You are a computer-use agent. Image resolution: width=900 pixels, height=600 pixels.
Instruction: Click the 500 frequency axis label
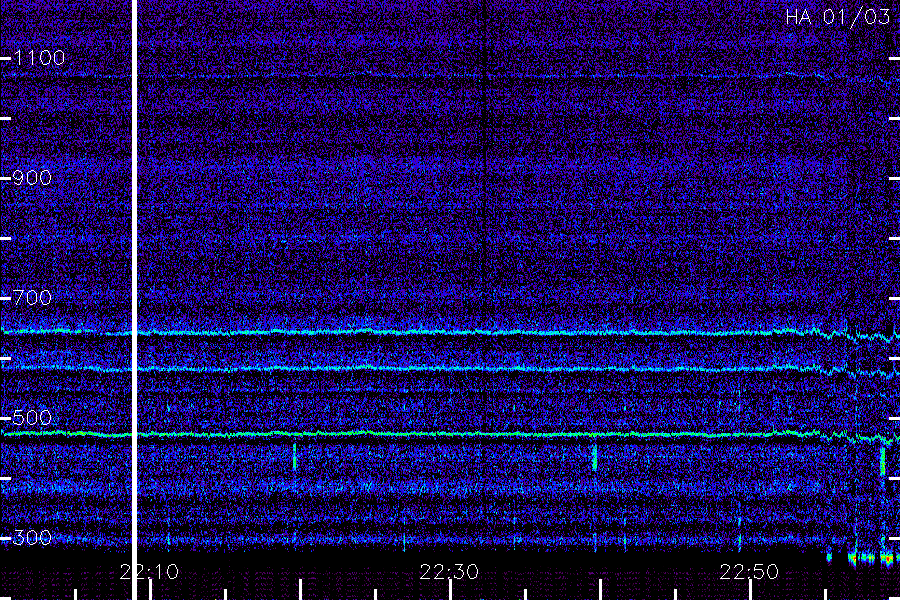point(32,417)
